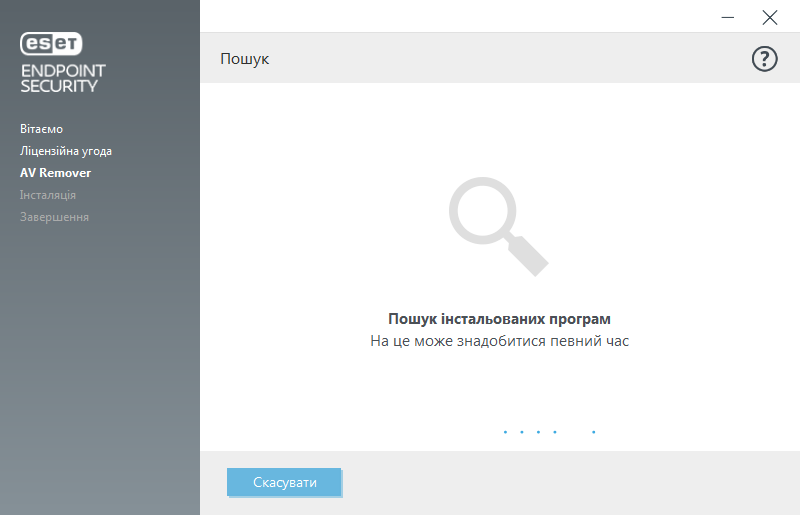800x515 pixels.
Task: Select the Вітаємо step in sidebar
Action: 41,129
